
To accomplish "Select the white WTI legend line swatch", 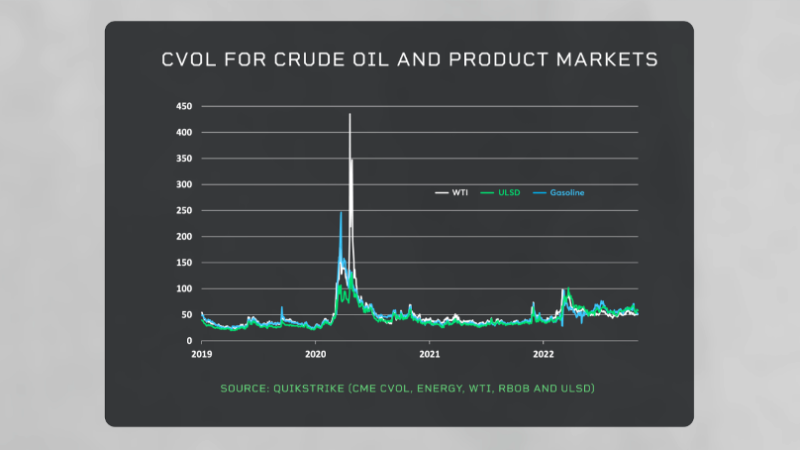I will click(x=441, y=192).
